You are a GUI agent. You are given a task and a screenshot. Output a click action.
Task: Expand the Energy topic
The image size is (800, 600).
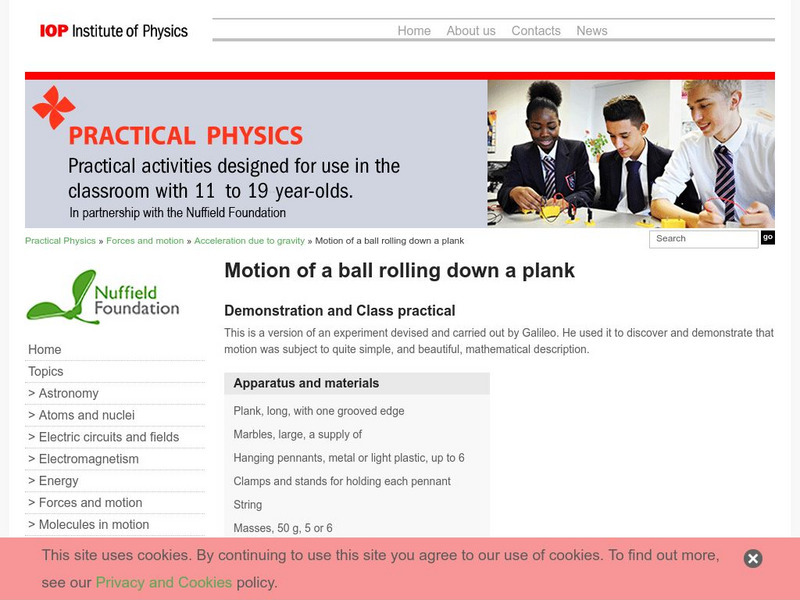click(52, 481)
